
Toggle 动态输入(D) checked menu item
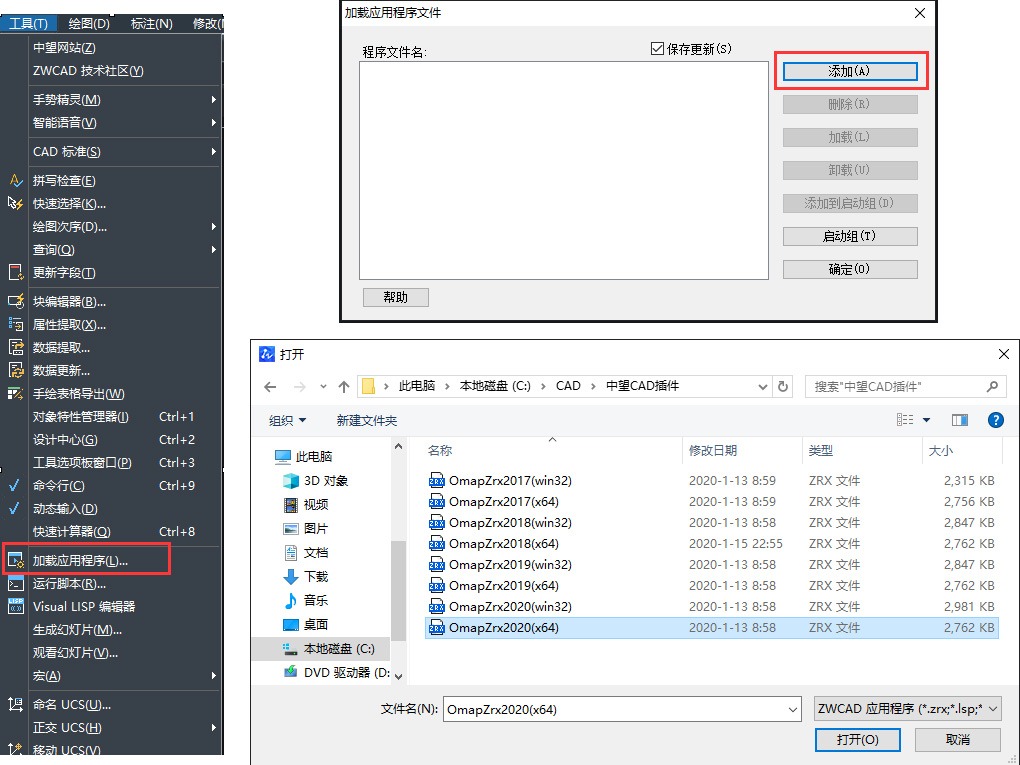pyautogui.click(x=65, y=509)
